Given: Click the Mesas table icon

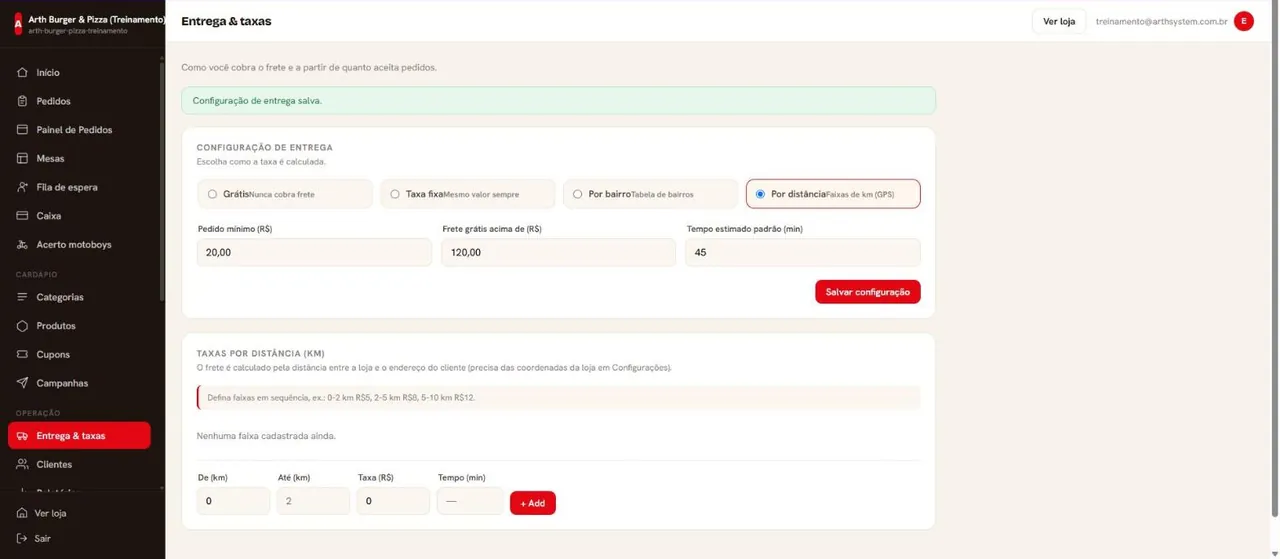Looking at the screenshot, I should click(23, 158).
